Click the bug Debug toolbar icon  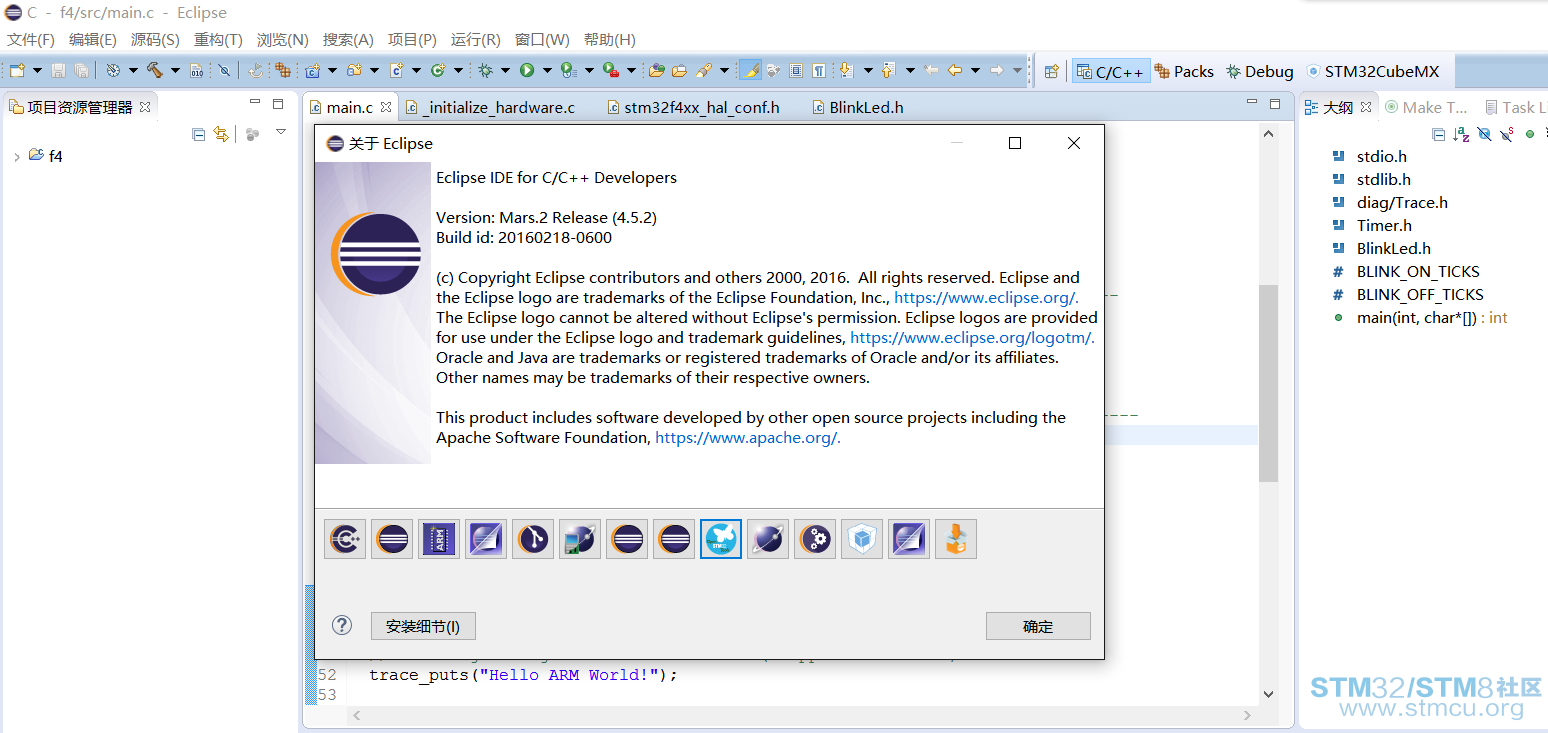[486, 70]
